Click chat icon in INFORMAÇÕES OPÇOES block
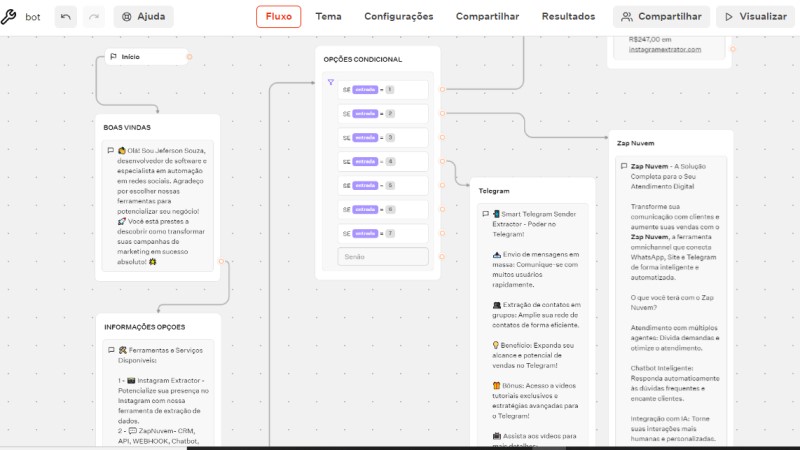 click(111, 350)
